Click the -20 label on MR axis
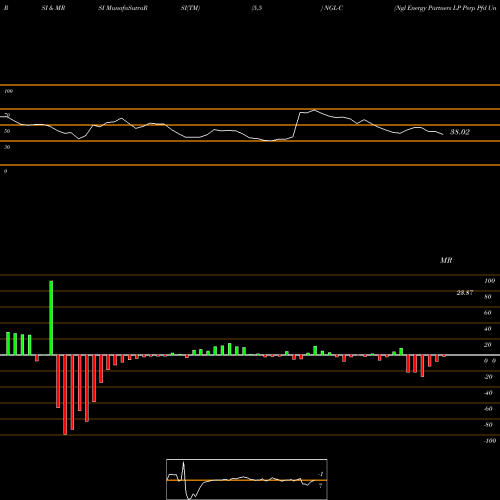 pyautogui.click(x=488, y=377)
